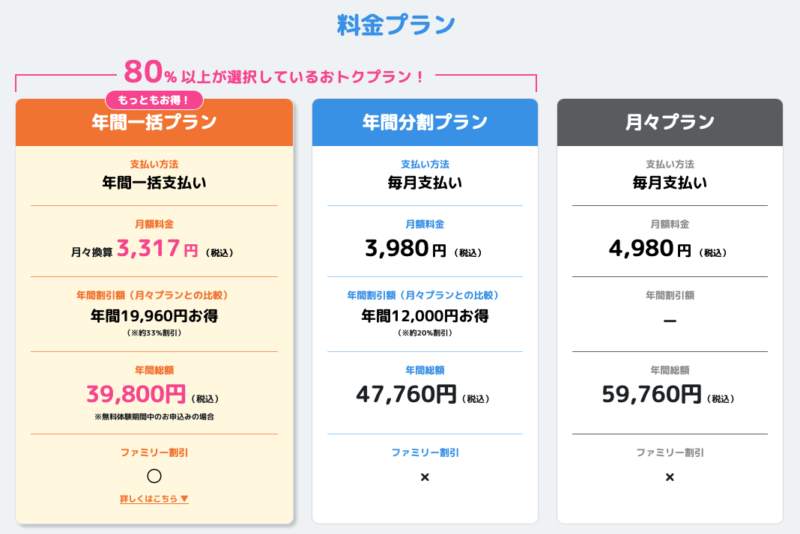Click the dash under 月々プラン 年間割引額
The height and width of the screenshot is (534, 800).
click(x=669, y=320)
